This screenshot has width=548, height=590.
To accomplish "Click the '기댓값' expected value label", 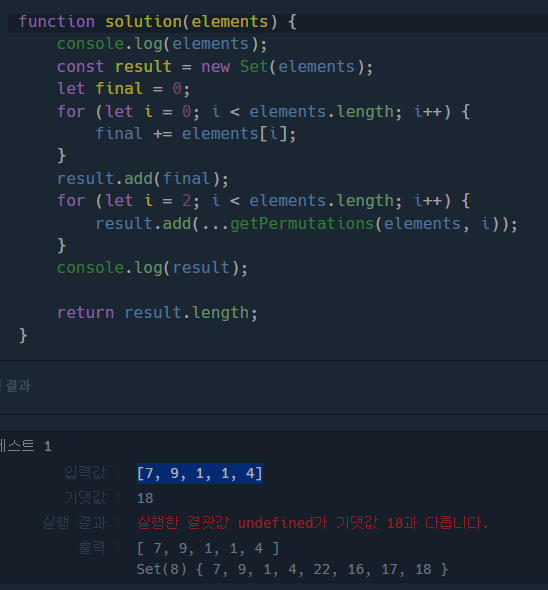I will point(85,498).
